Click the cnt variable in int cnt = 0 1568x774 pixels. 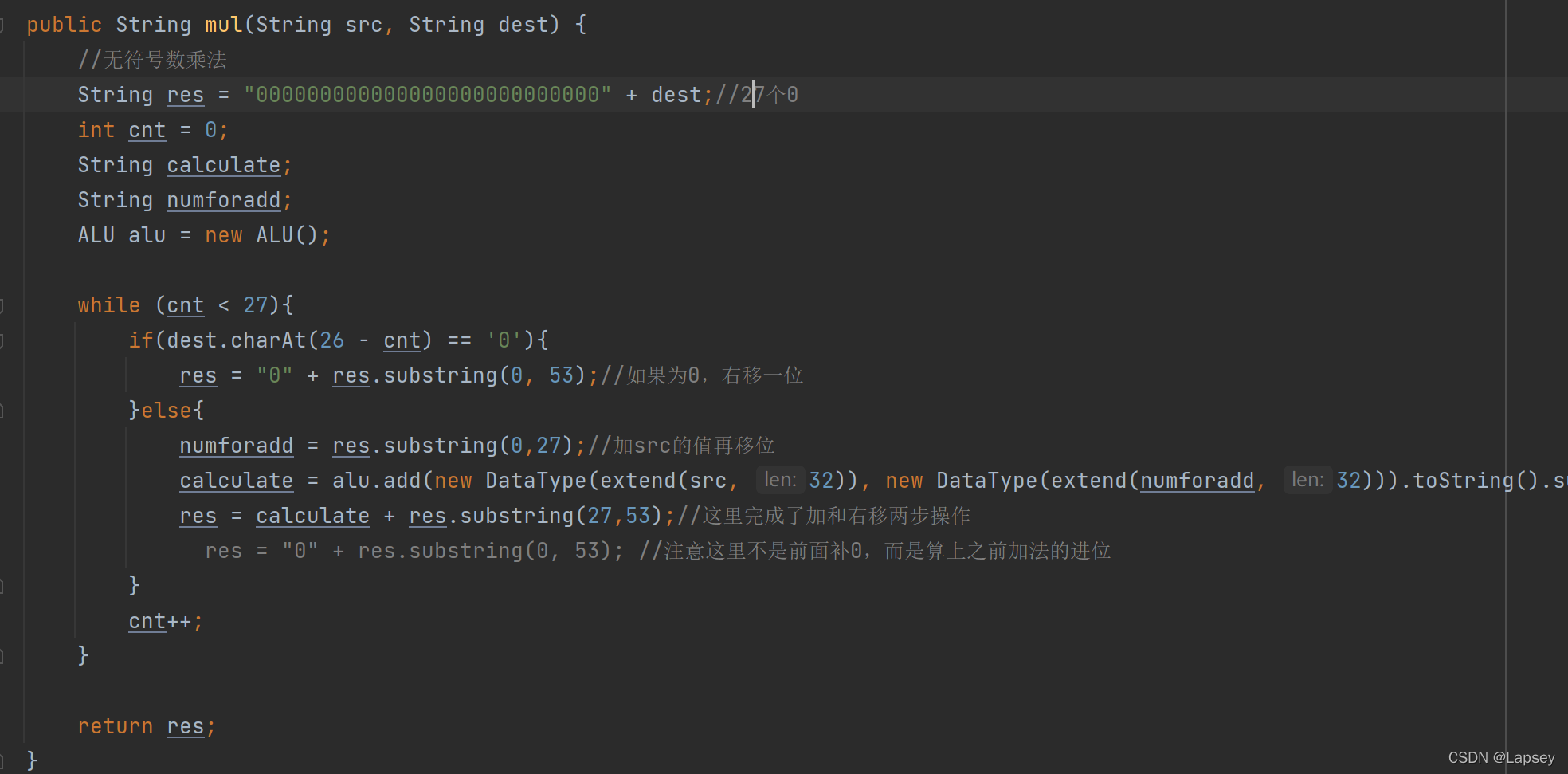point(147,130)
